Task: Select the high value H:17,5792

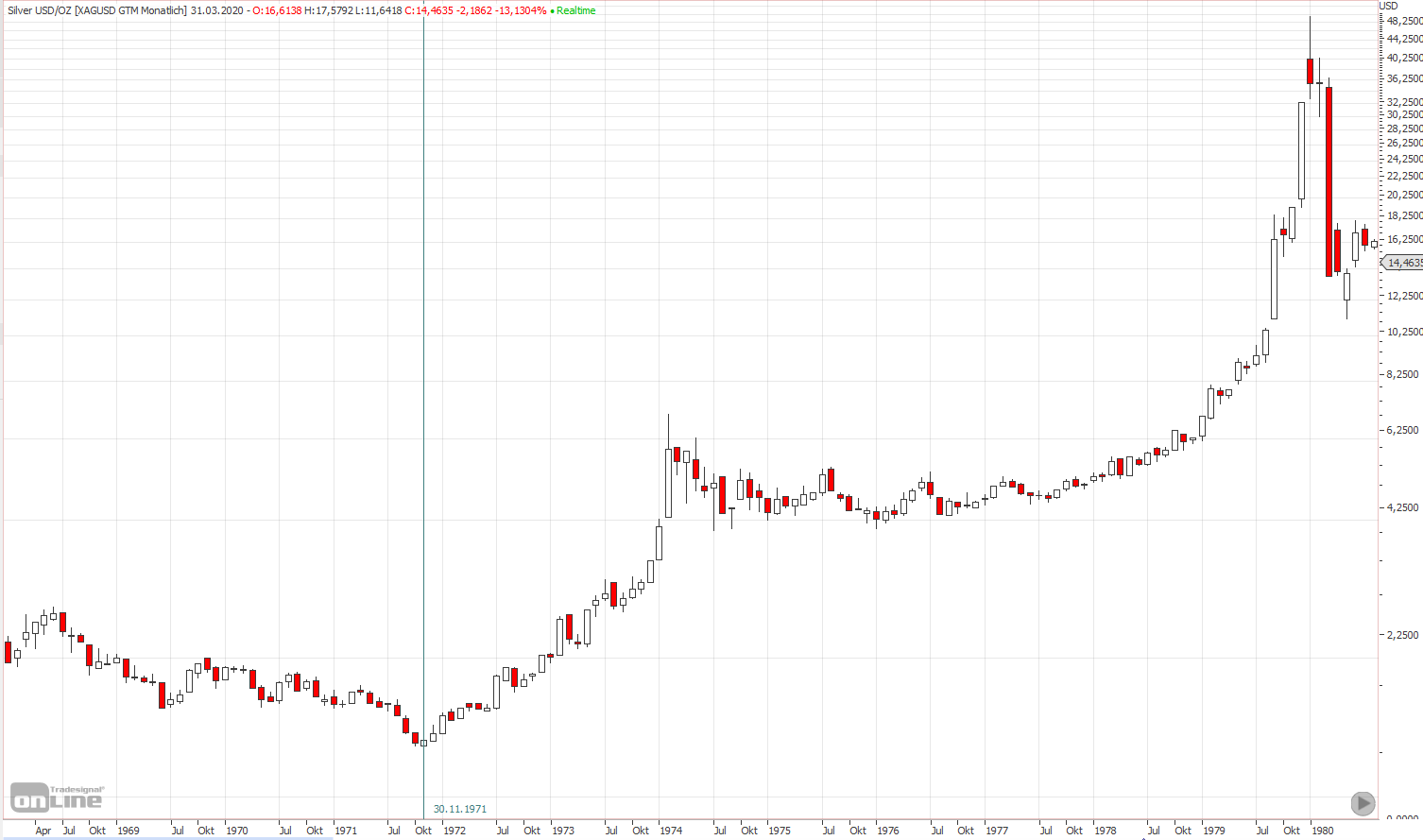Action: [328, 10]
